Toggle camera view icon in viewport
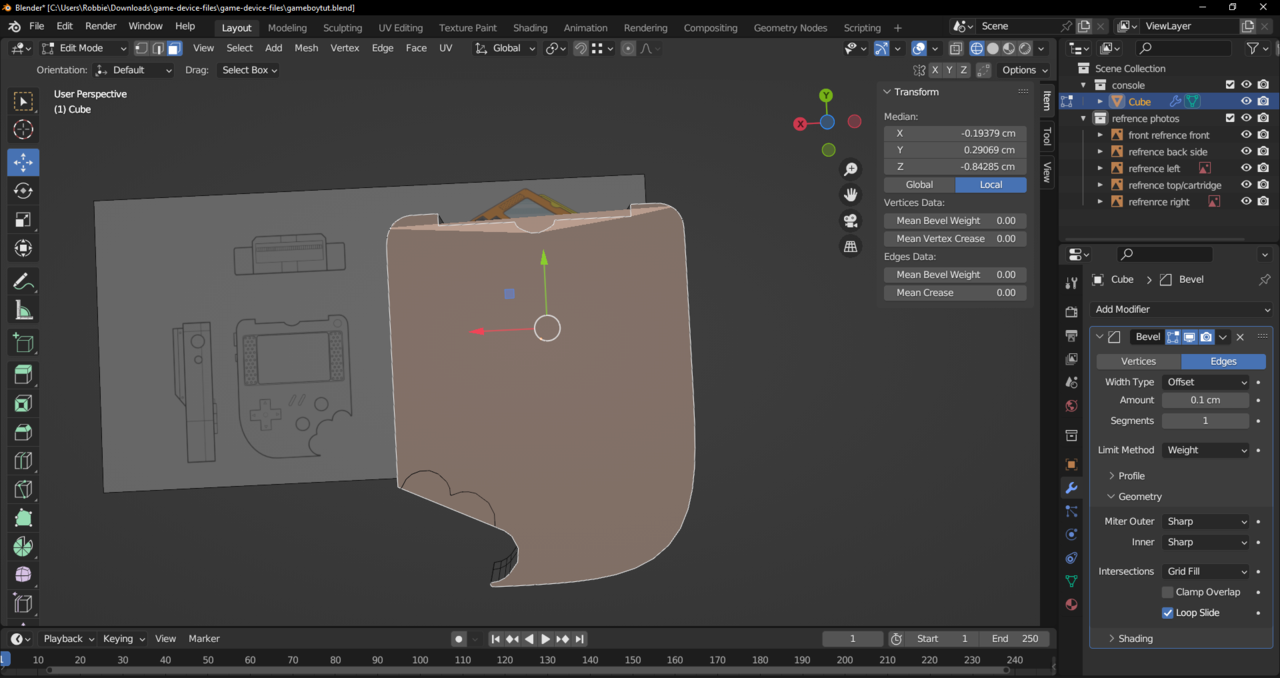 [851, 221]
